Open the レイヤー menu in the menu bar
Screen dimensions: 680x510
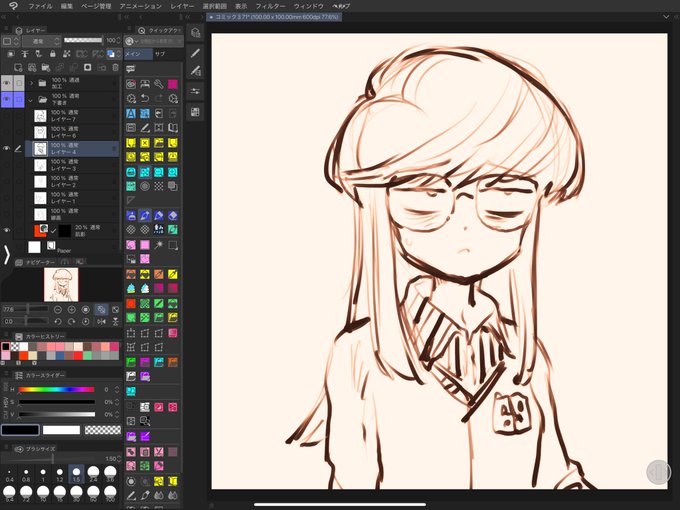click(182, 6)
